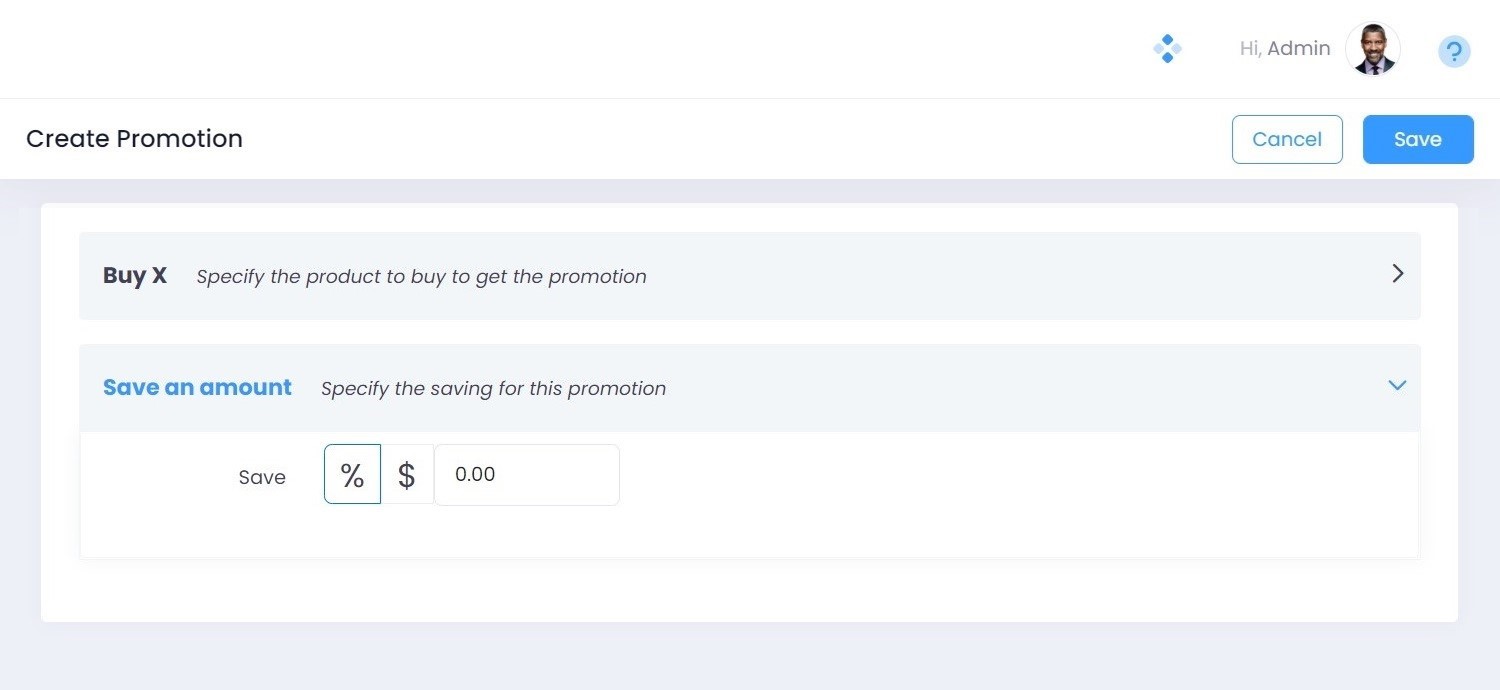The width and height of the screenshot is (1500, 690).
Task: Select the percent discount type
Action: (x=352, y=474)
